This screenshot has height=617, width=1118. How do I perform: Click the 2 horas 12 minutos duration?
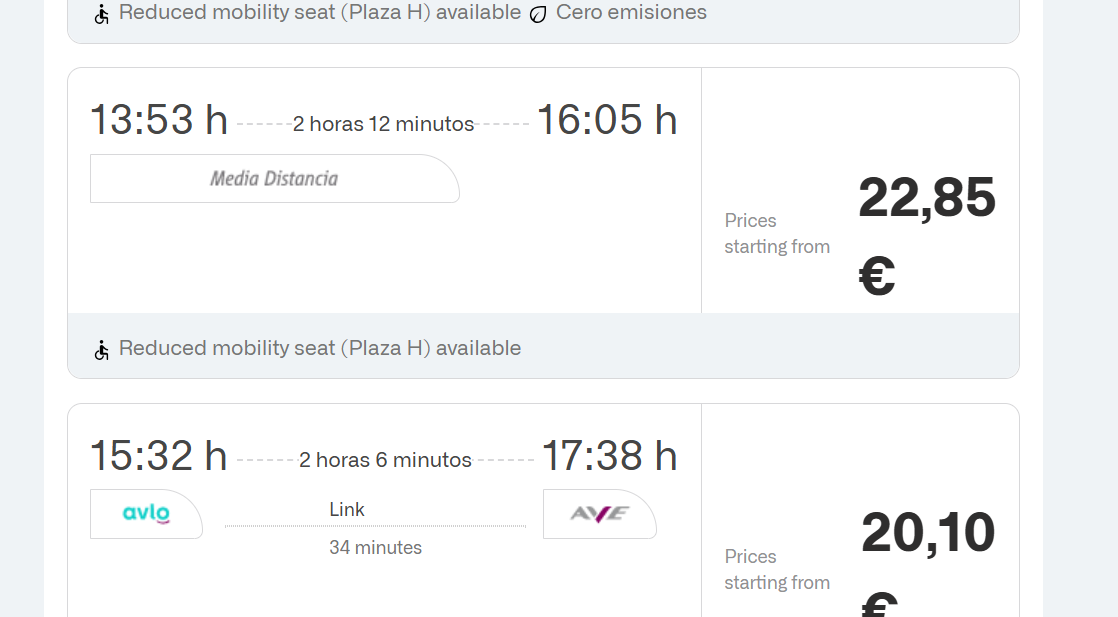click(383, 124)
